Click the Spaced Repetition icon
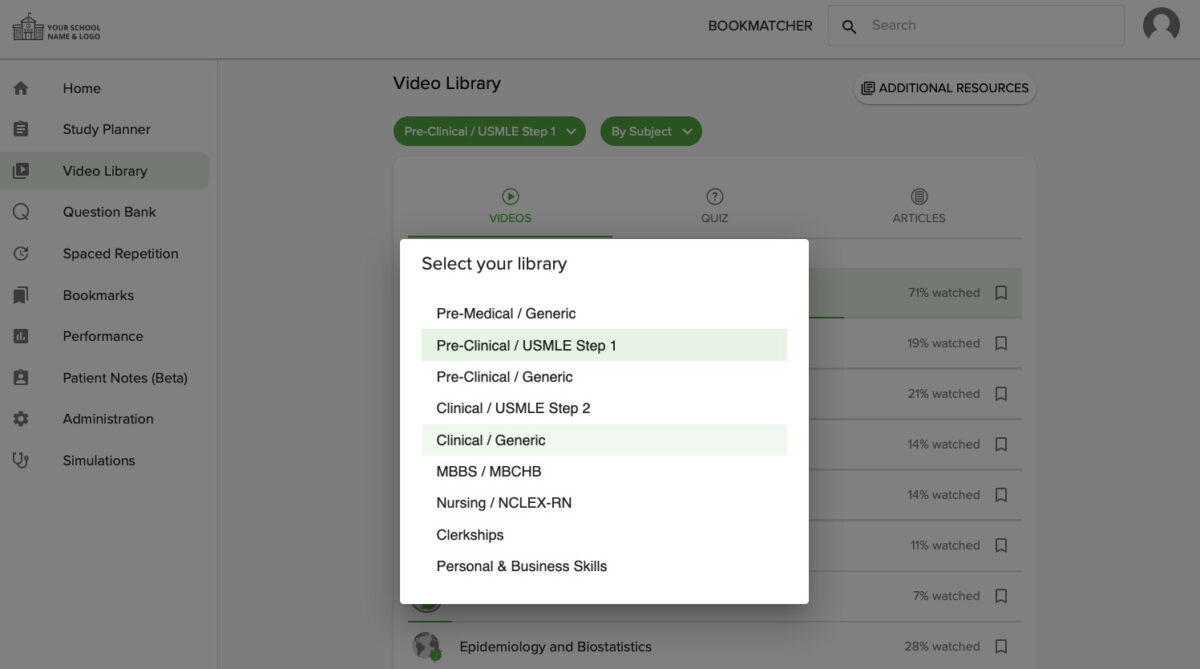Viewport: 1200px width, 669px height. coord(21,254)
